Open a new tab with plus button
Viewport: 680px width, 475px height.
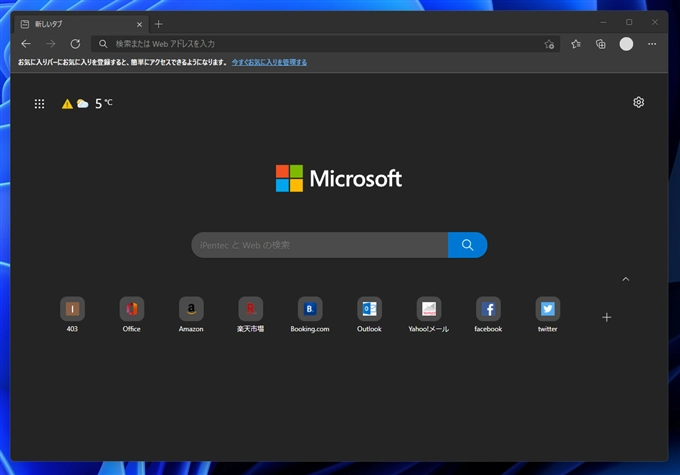159,24
